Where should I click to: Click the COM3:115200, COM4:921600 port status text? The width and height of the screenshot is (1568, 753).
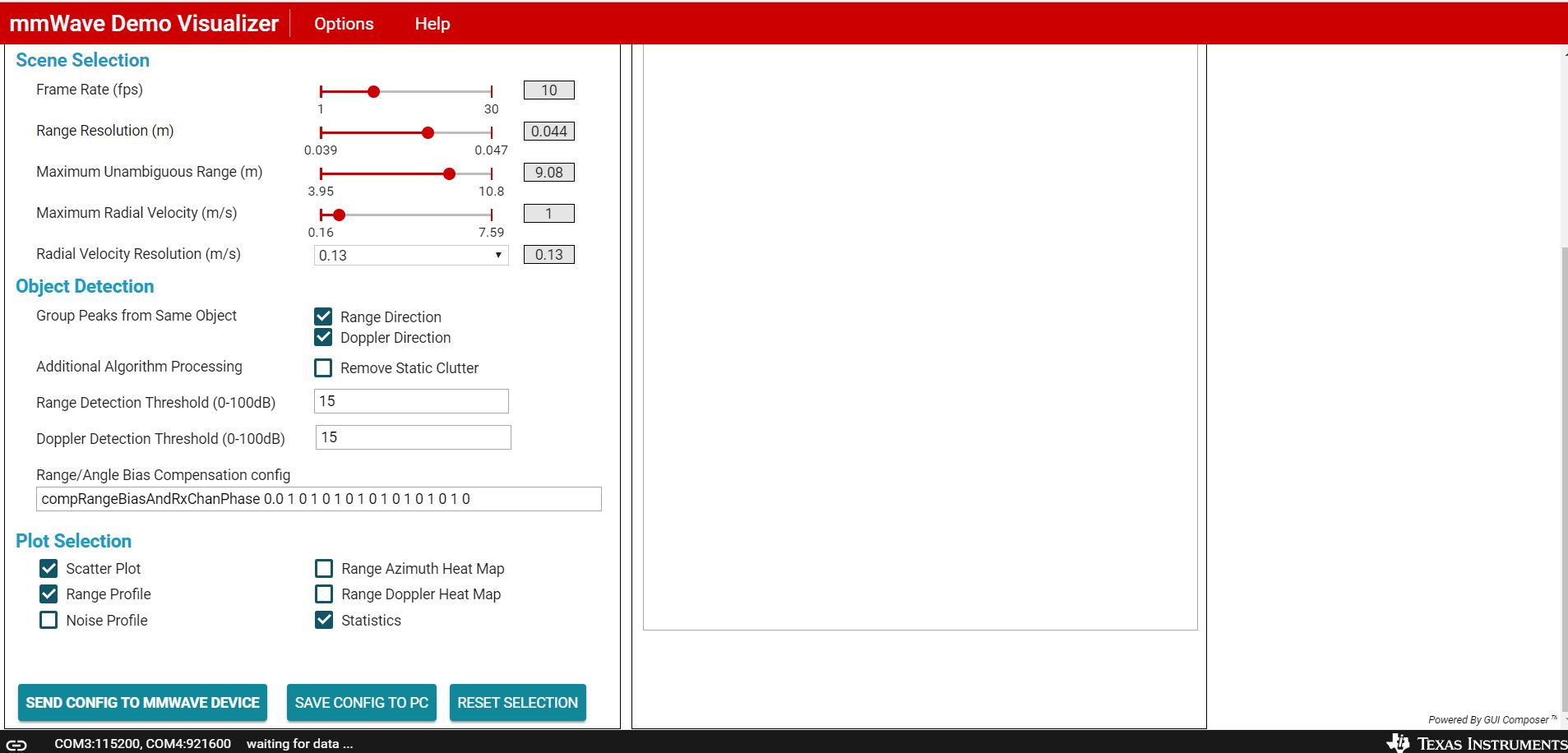click(x=143, y=744)
